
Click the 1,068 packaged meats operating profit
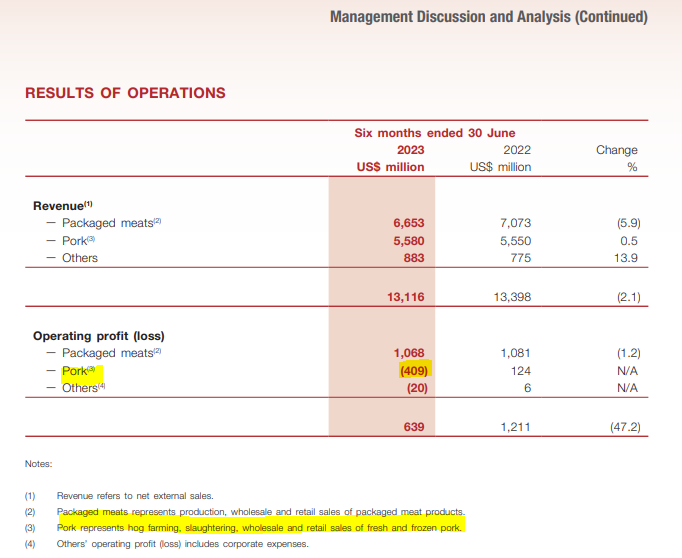409,353
